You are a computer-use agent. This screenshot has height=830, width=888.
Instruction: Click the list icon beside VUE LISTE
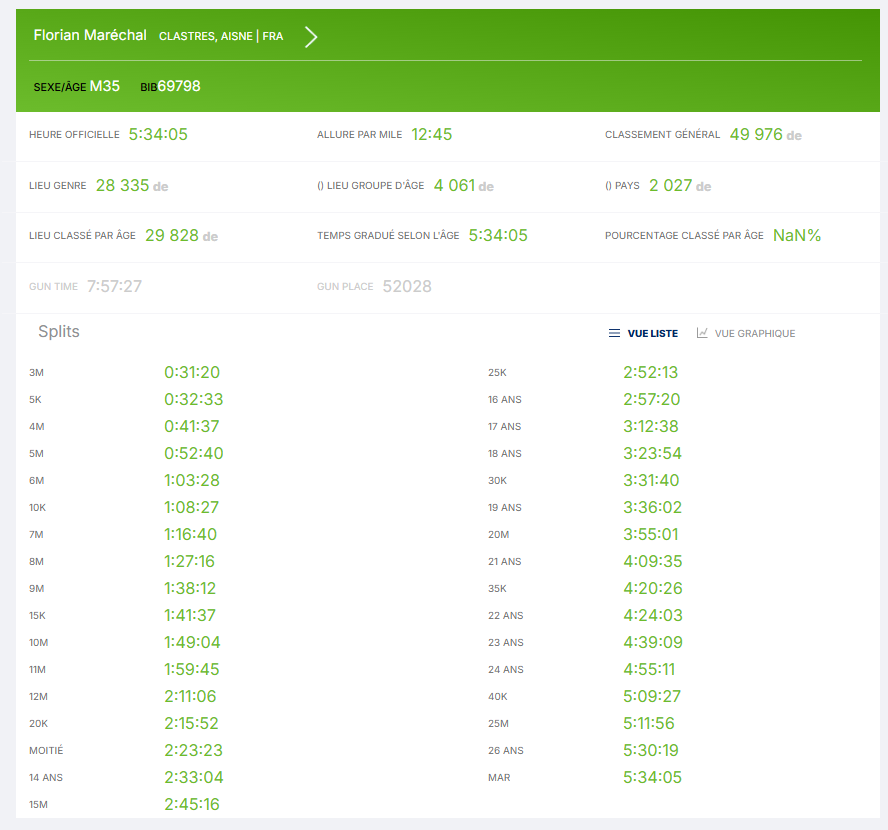(x=615, y=333)
